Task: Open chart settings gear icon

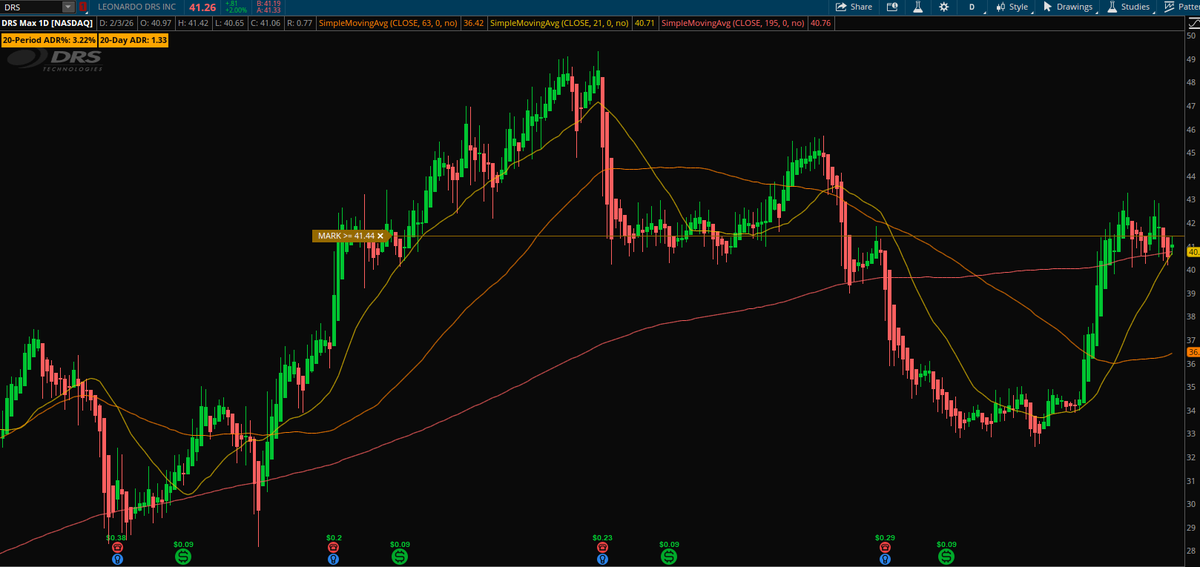Action: (x=943, y=7)
